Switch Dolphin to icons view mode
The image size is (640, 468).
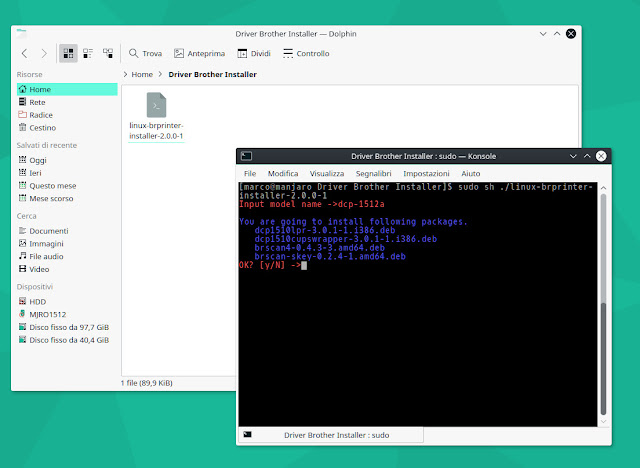tap(68, 53)
